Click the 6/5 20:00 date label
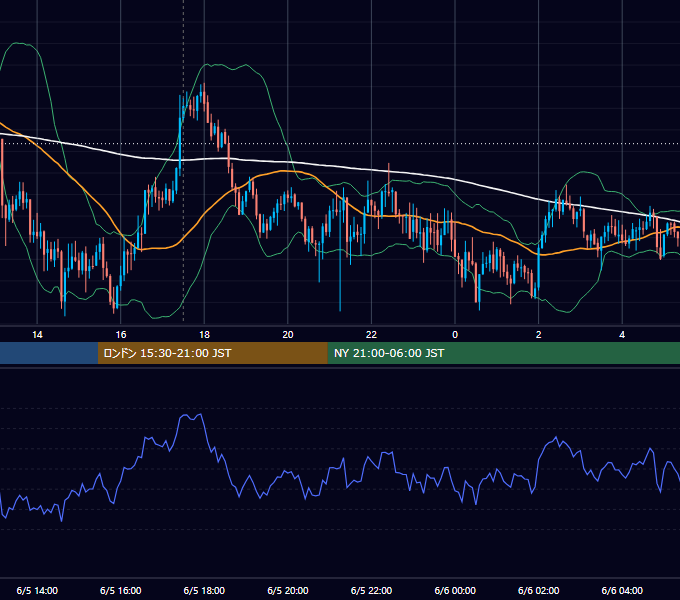This screenshot has width=680, height=600. pos(288,590)
